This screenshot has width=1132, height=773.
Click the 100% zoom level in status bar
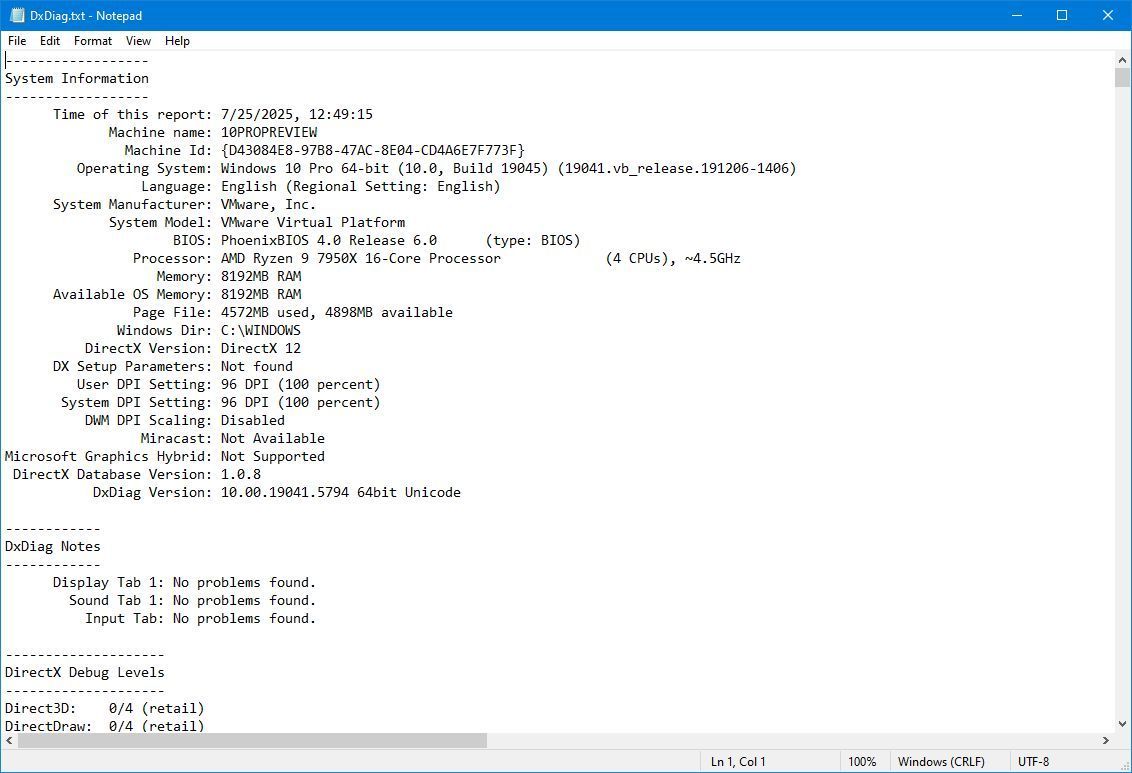[862, 762]
